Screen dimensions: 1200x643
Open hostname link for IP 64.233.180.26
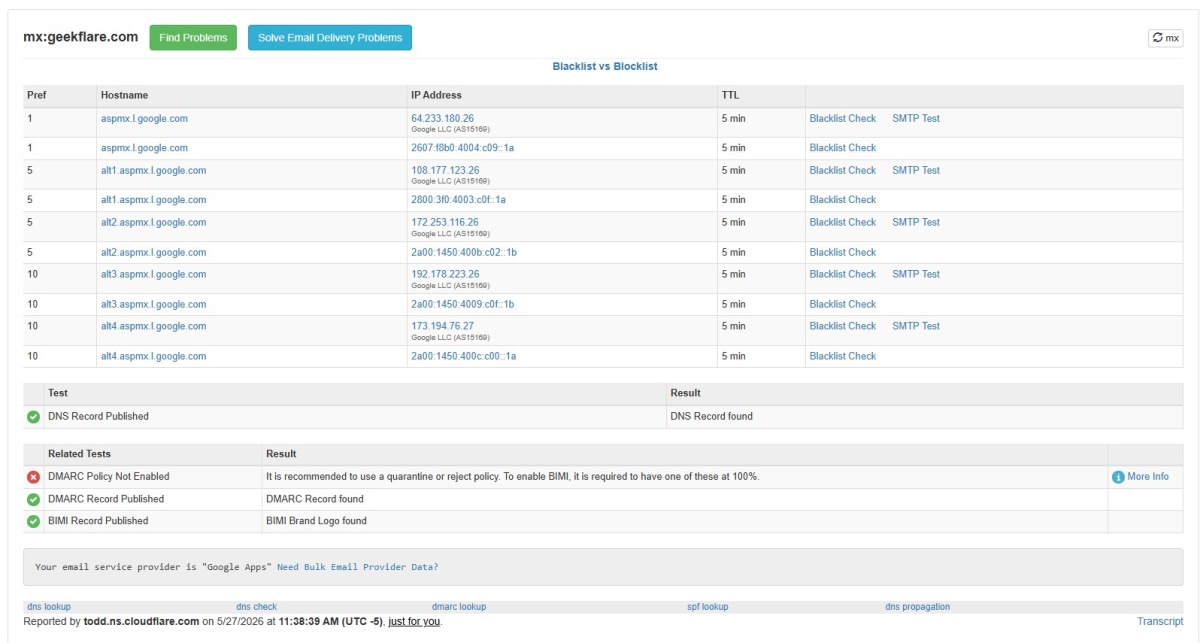point(144,119)
